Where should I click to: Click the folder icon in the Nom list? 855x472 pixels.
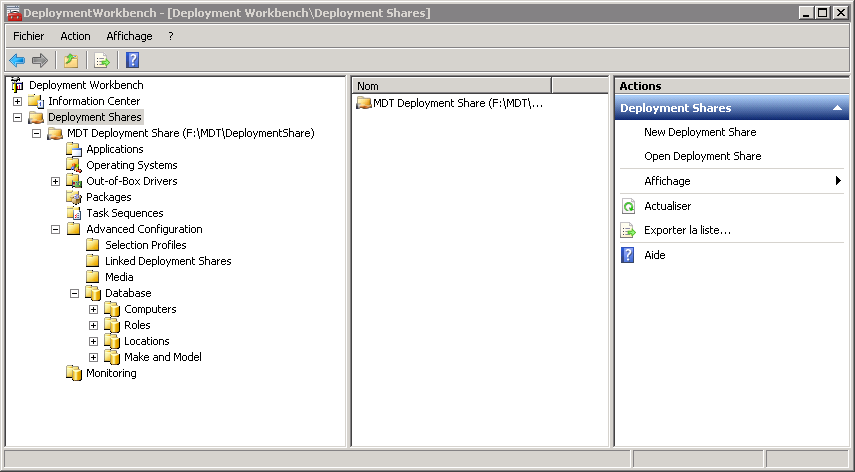[364, 103]
